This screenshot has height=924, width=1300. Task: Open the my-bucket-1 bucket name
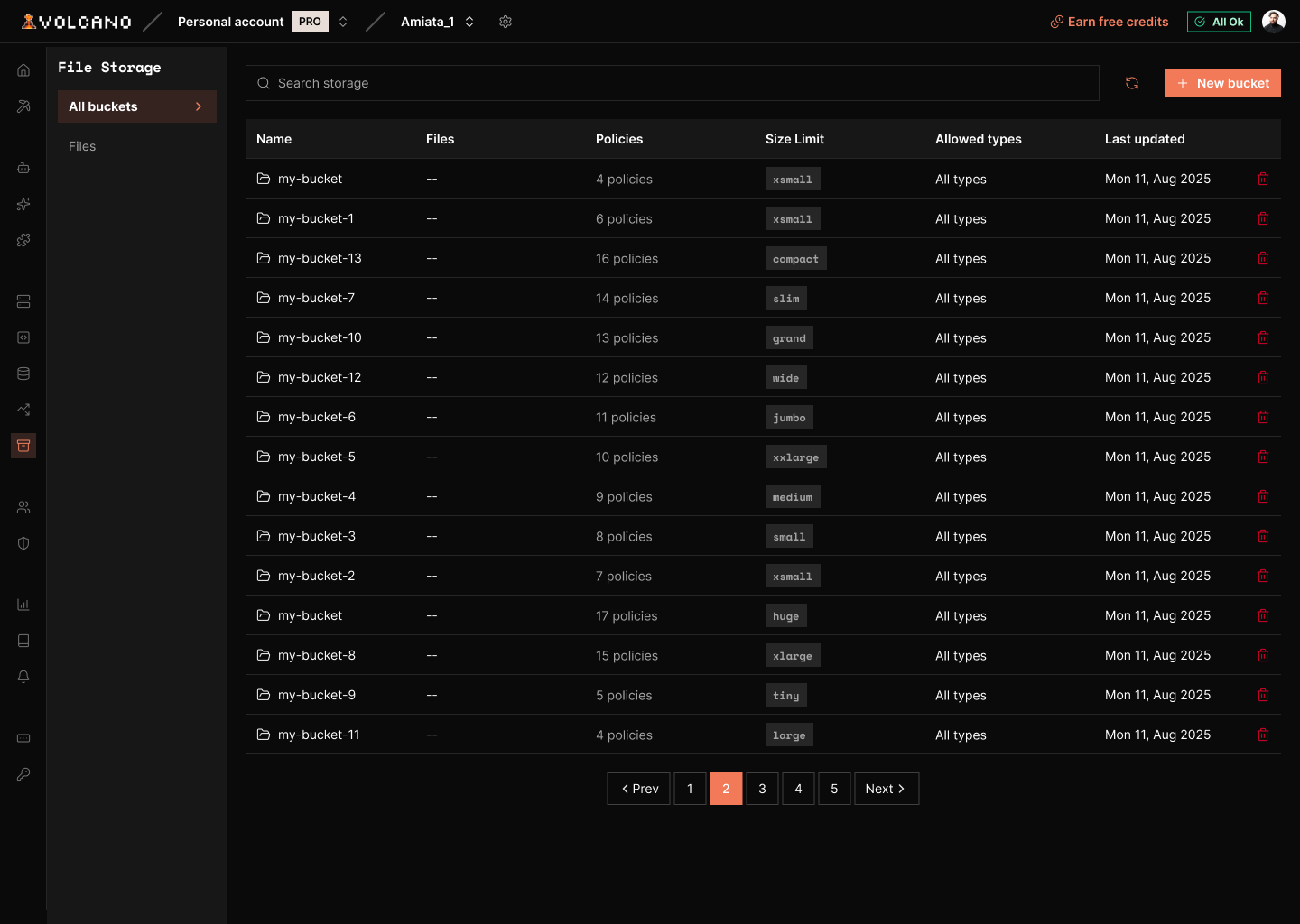click(x=316, y=218)
